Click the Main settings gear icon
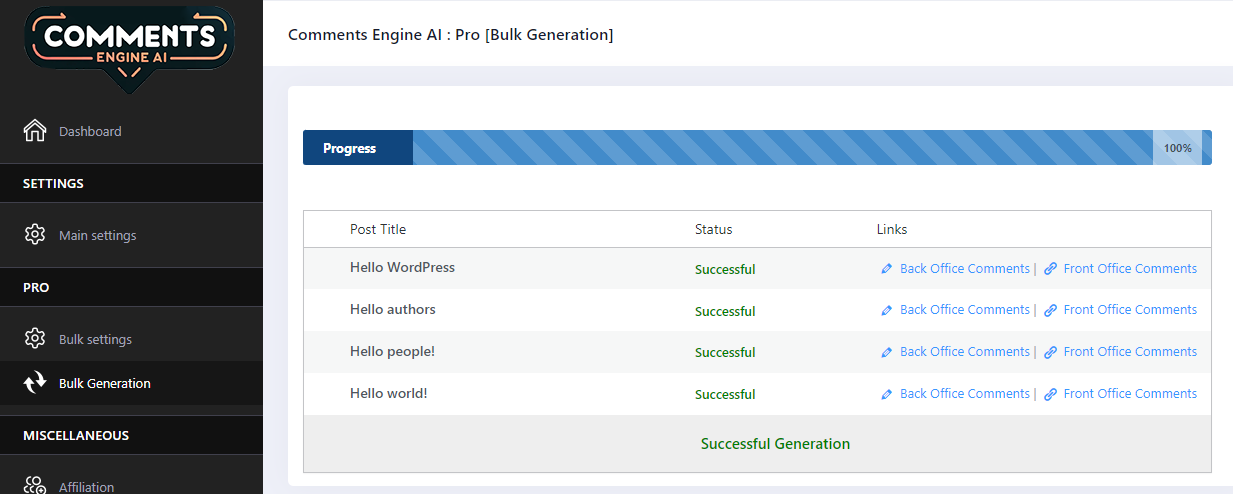The height and width of the screenshot is (494, 1233). (35, 235)
